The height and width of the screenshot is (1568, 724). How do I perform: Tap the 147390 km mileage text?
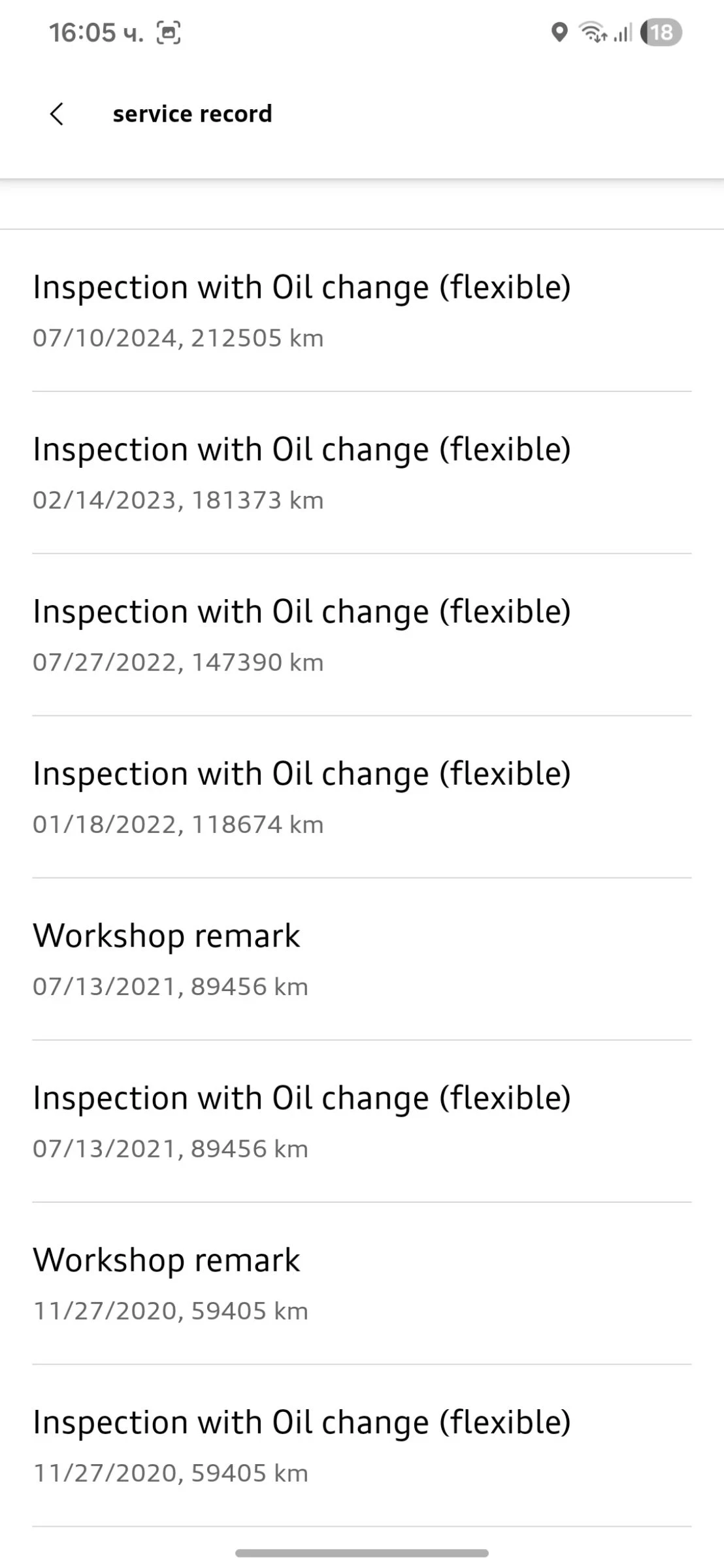tap(257, 662)
